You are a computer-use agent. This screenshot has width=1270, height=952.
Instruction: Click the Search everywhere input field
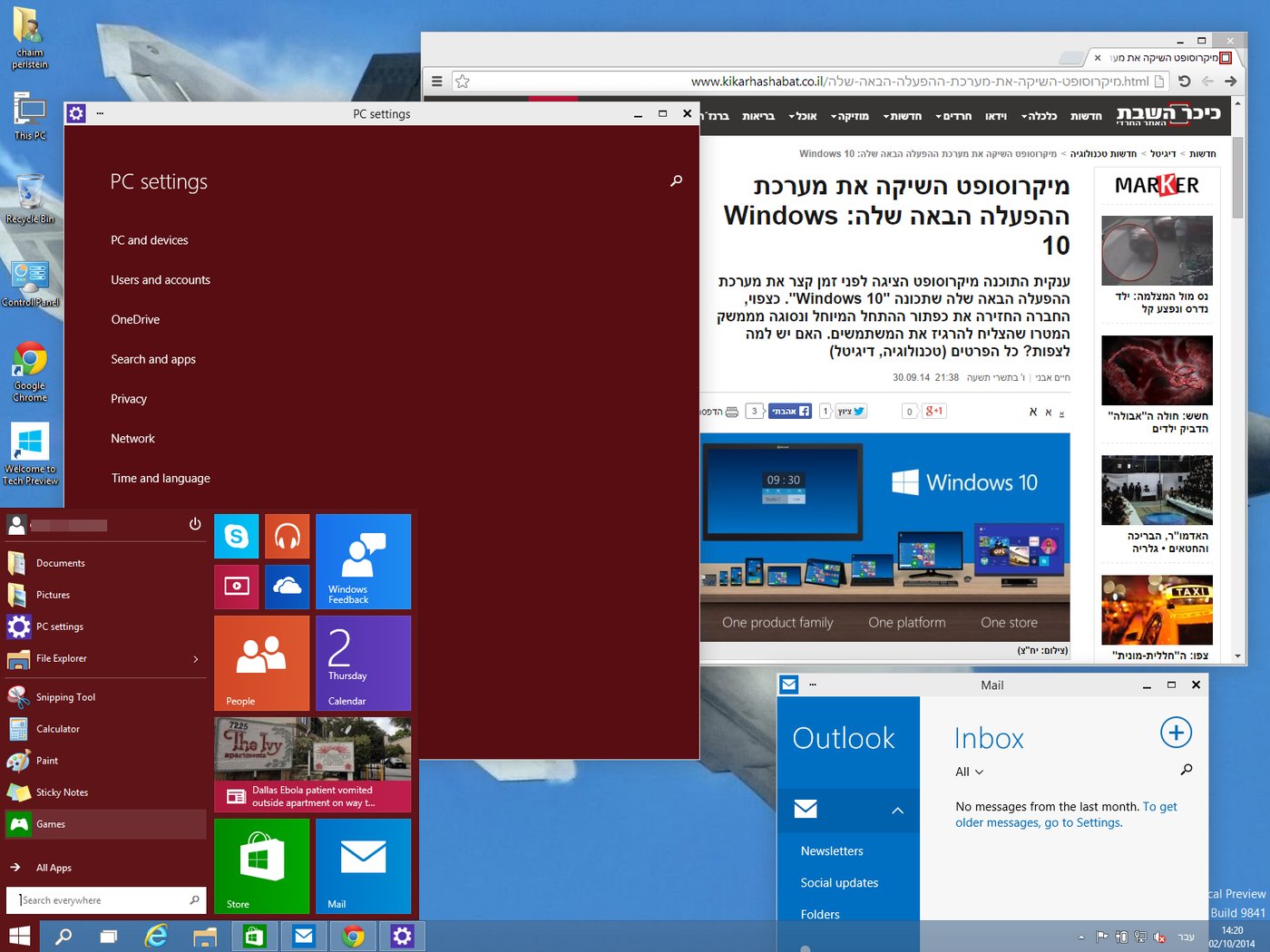[x=106, y=900]
